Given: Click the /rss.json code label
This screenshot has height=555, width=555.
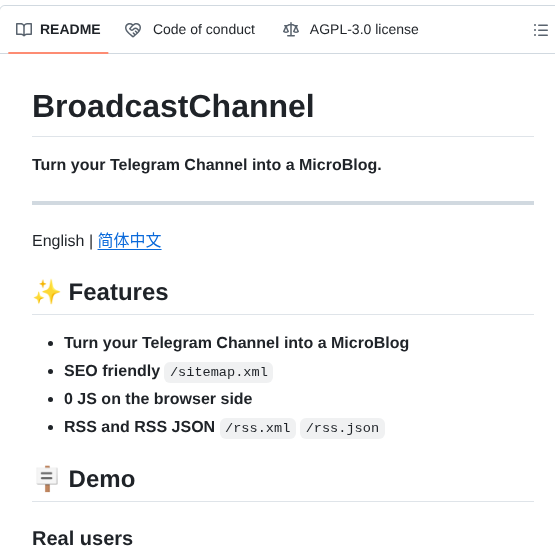Looking at the screenshot, I should (x=342, y=428).
